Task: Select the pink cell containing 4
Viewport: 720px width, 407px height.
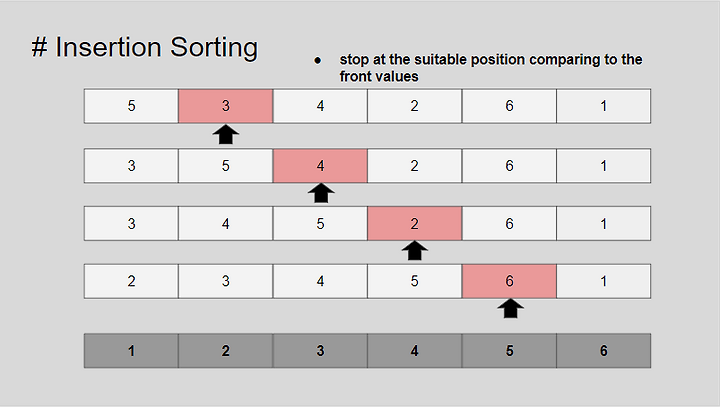Action: coord(321,165)
